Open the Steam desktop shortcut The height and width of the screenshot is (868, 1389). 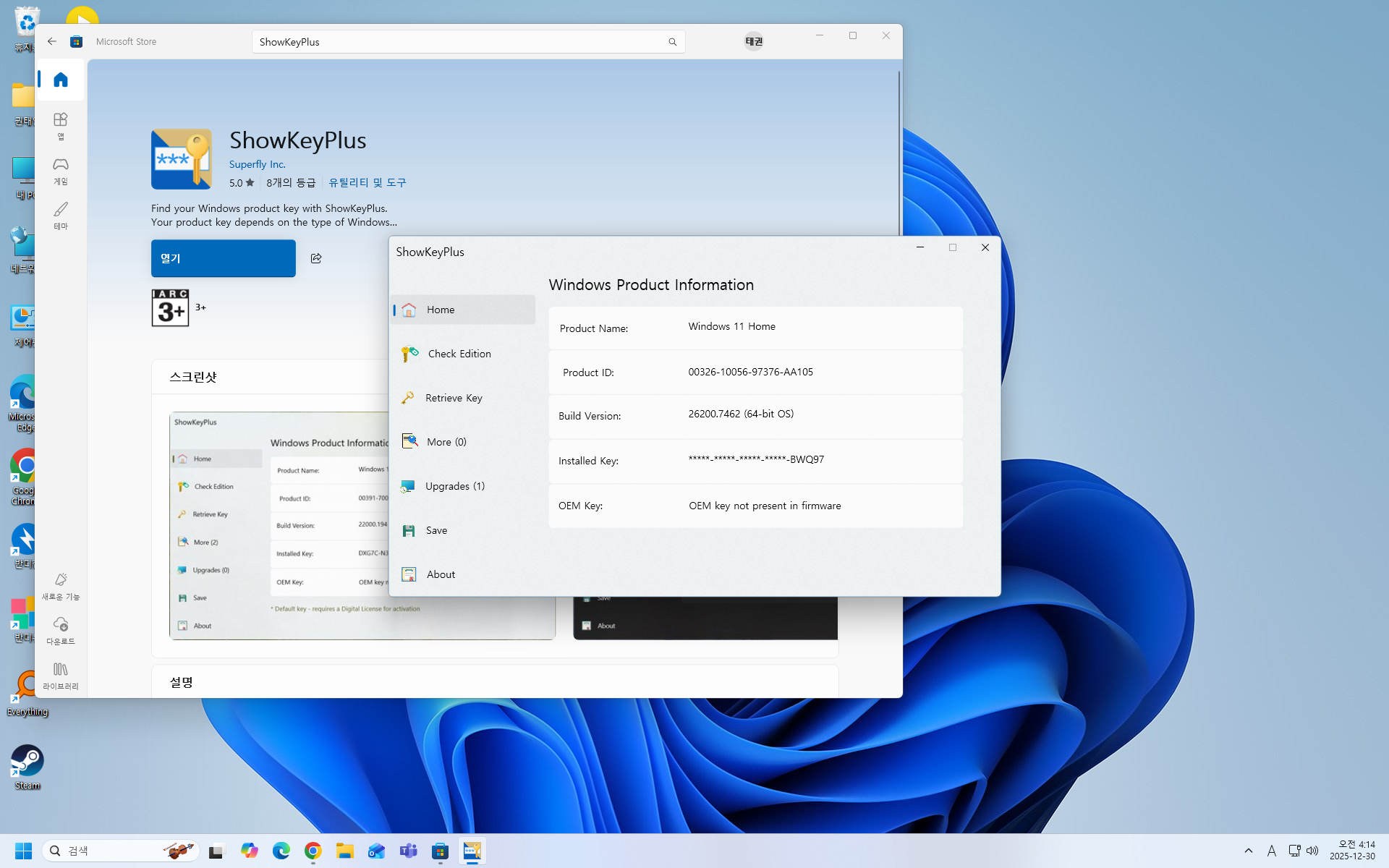tap(27, 767)
